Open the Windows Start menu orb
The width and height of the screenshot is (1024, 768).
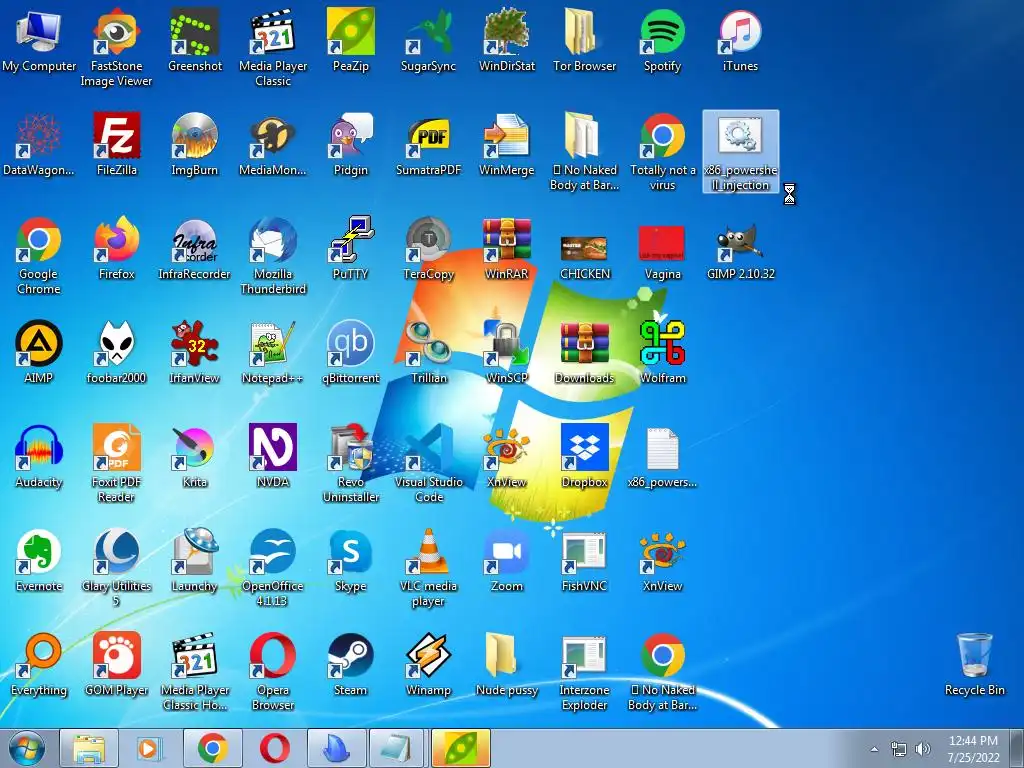click(27, 748)
